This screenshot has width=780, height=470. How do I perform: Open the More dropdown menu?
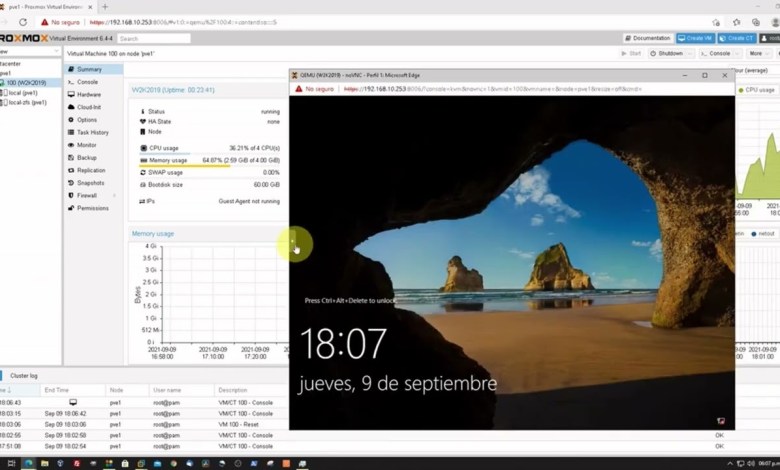tap(759, 53)
